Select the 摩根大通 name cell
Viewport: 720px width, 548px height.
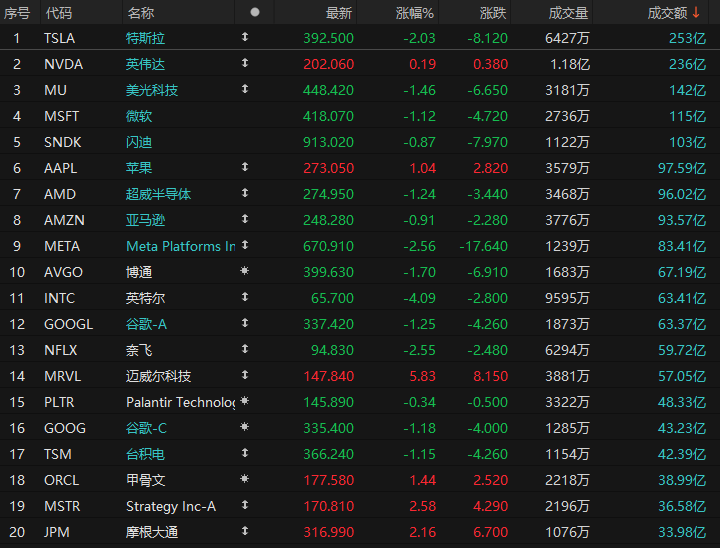pos(152,532)
